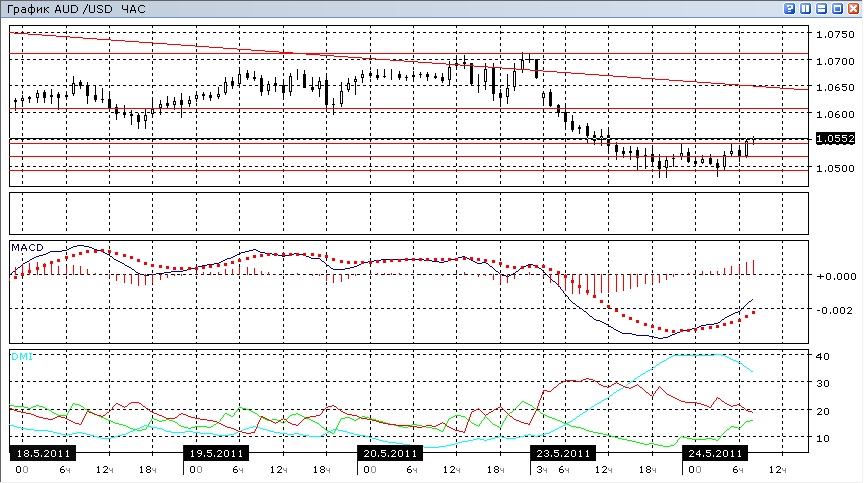864x483 pixels.
Task: Click the chart title График AUD /USD ЧАС
Action: click(x=76, y=9)
